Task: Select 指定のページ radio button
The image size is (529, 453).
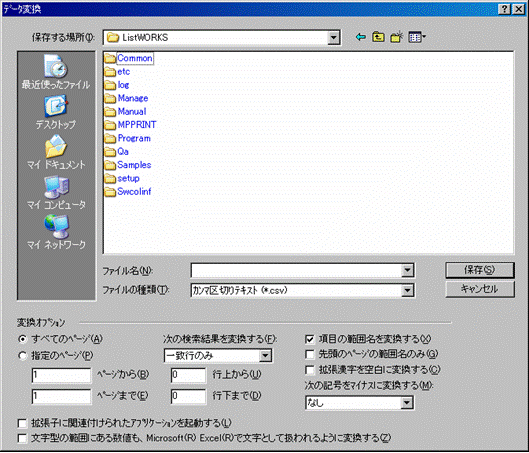Action: tap(22, 356)
